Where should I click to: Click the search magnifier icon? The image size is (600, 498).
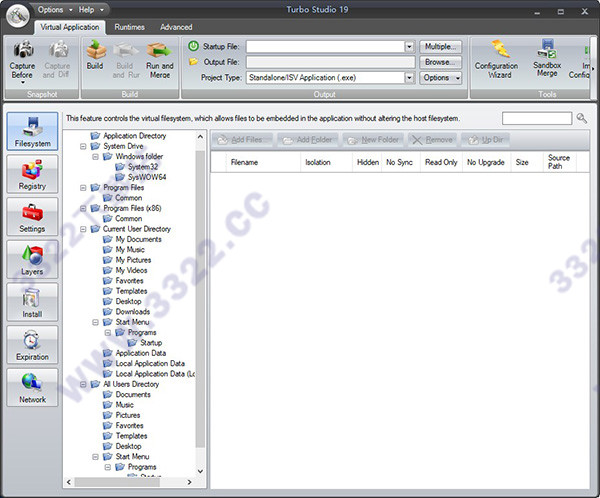tap(582, 119)
